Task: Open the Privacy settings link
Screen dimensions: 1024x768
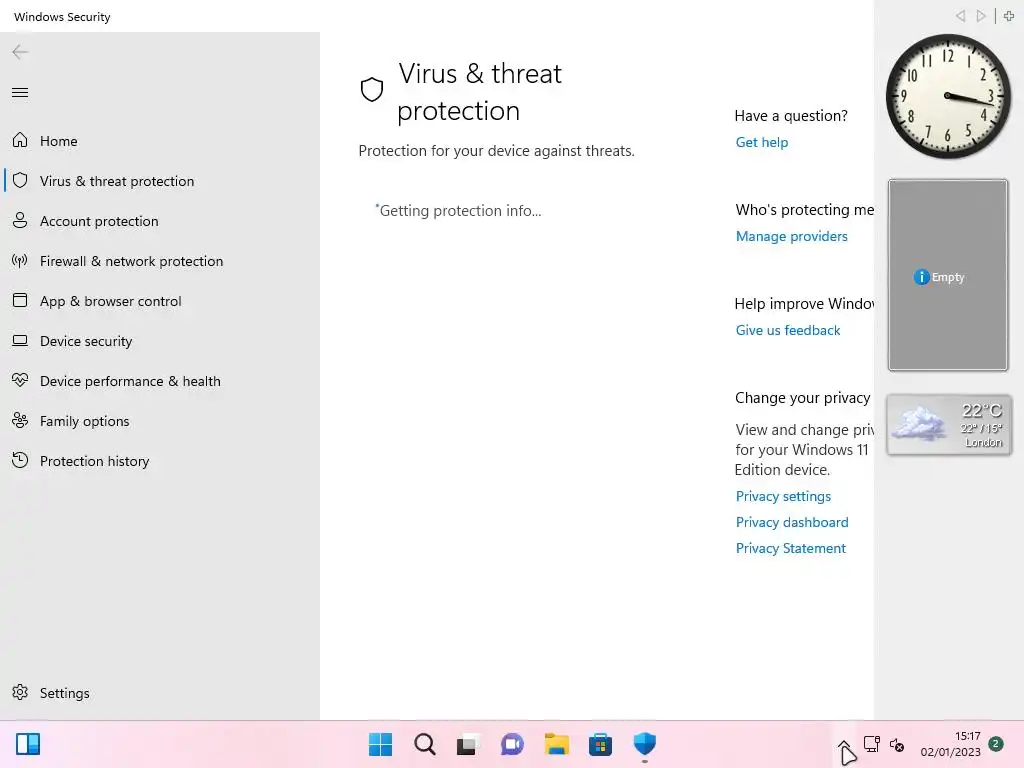Action: [x=783, y=496]
